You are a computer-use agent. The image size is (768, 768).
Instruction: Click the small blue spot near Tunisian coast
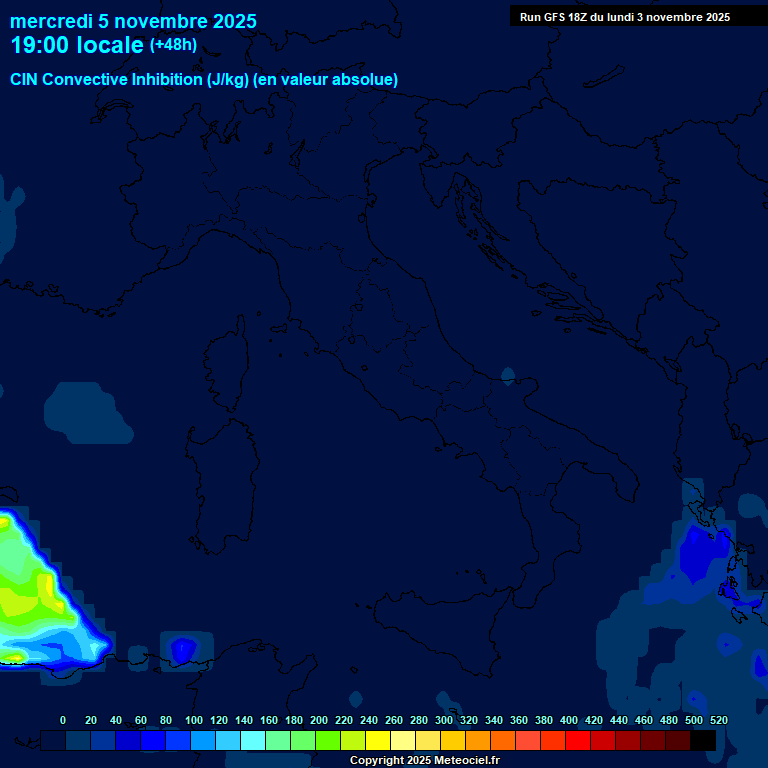(x=181, y=651)
